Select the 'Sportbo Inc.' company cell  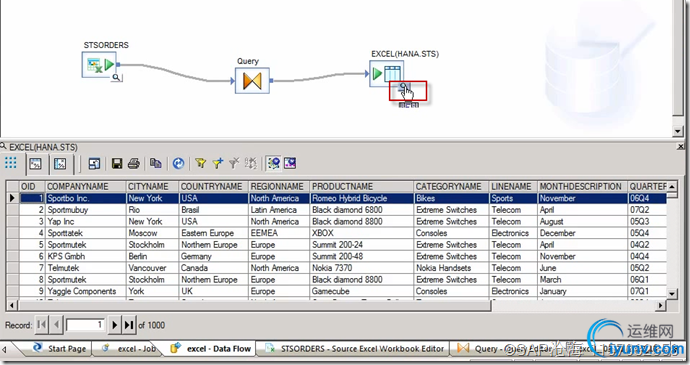85,198
